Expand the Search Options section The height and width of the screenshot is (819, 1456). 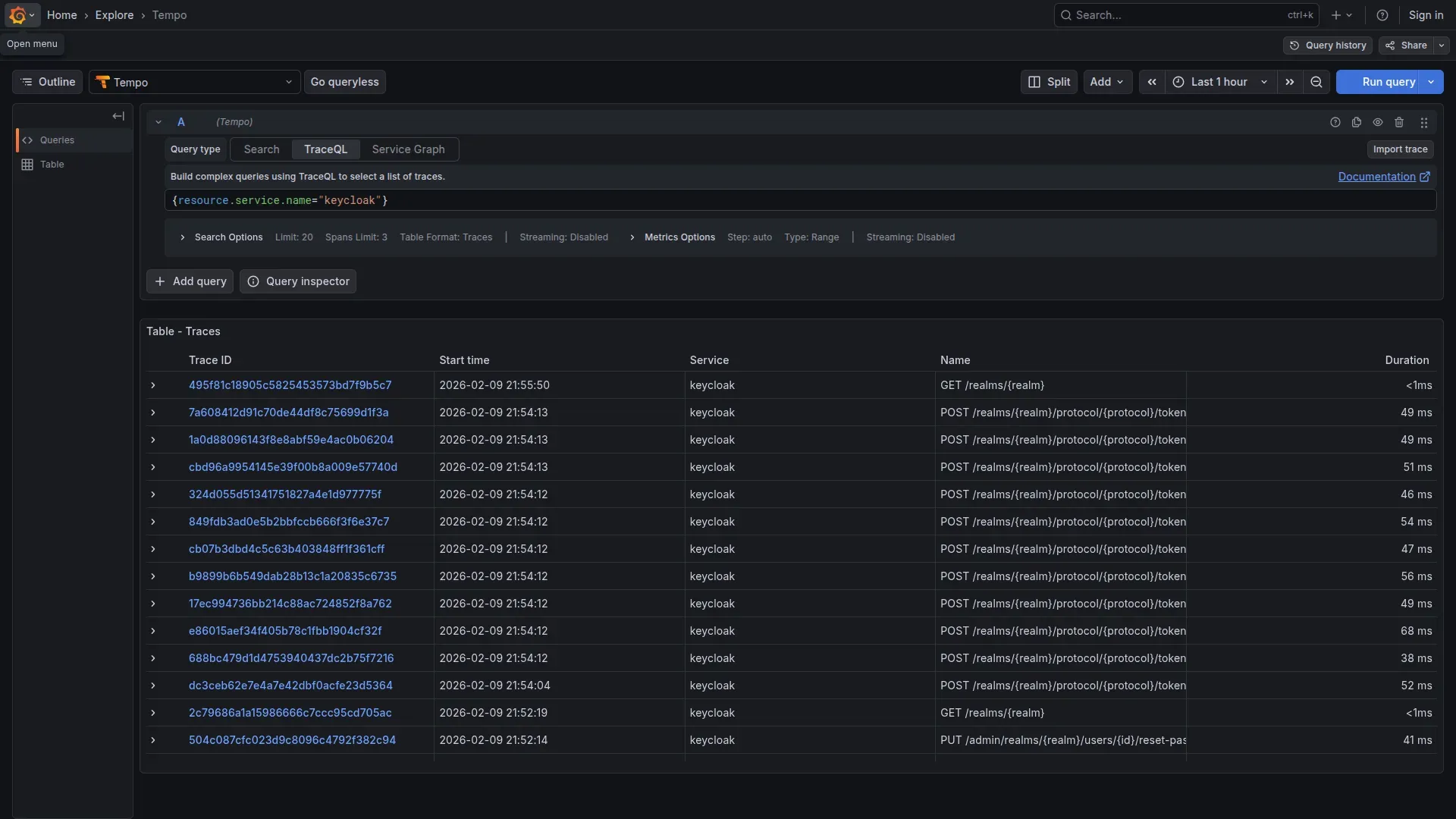pyautogui.click(x=182, y=237)
